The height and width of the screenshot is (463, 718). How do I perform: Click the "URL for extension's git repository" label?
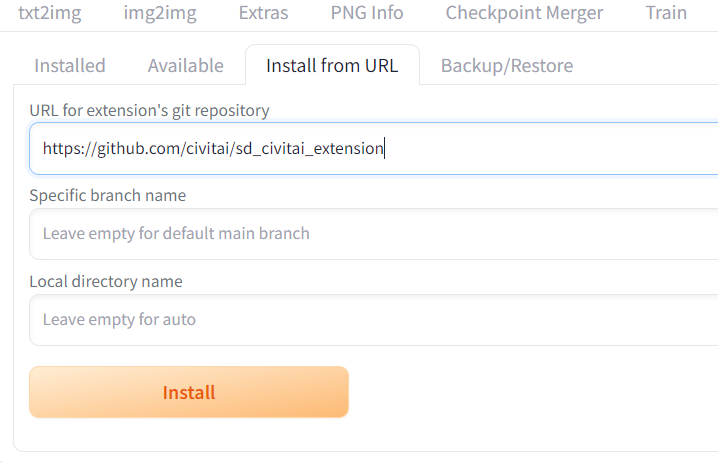click(149, 110)
